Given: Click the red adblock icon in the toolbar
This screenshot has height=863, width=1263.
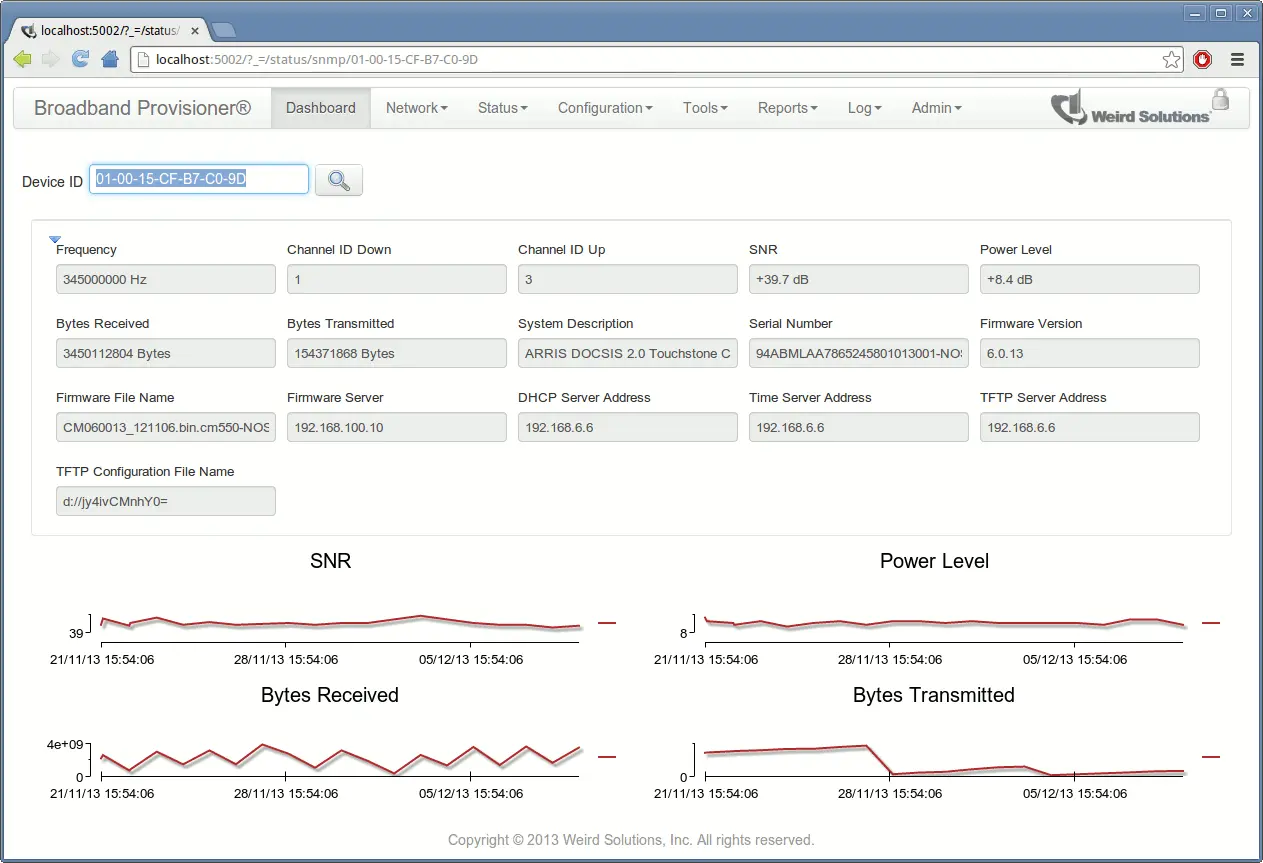Looking at the screenshot, I should click(x=1202, y=59).
